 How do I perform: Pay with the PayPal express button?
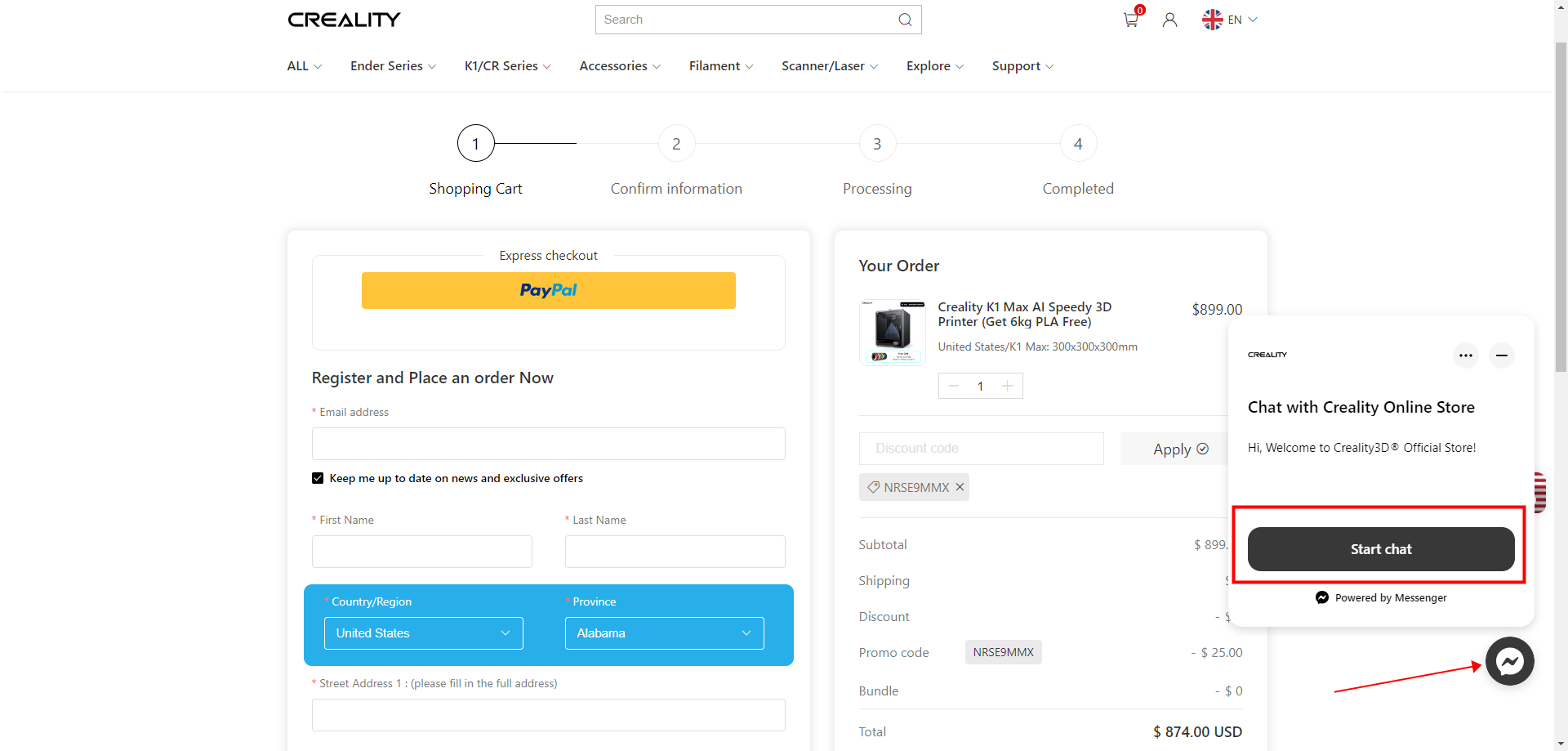pos(548,290)
